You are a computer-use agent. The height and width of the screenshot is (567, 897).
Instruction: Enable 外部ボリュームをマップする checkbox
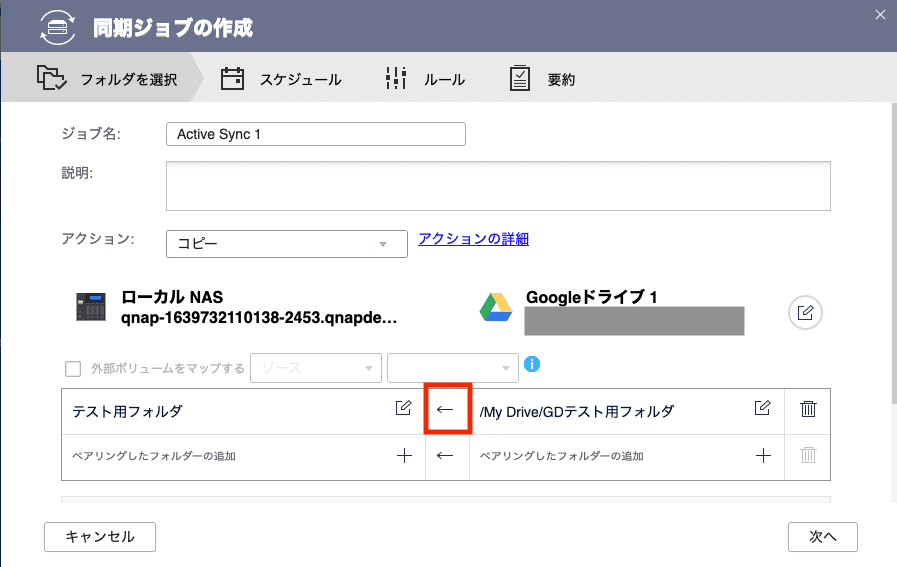73,369
